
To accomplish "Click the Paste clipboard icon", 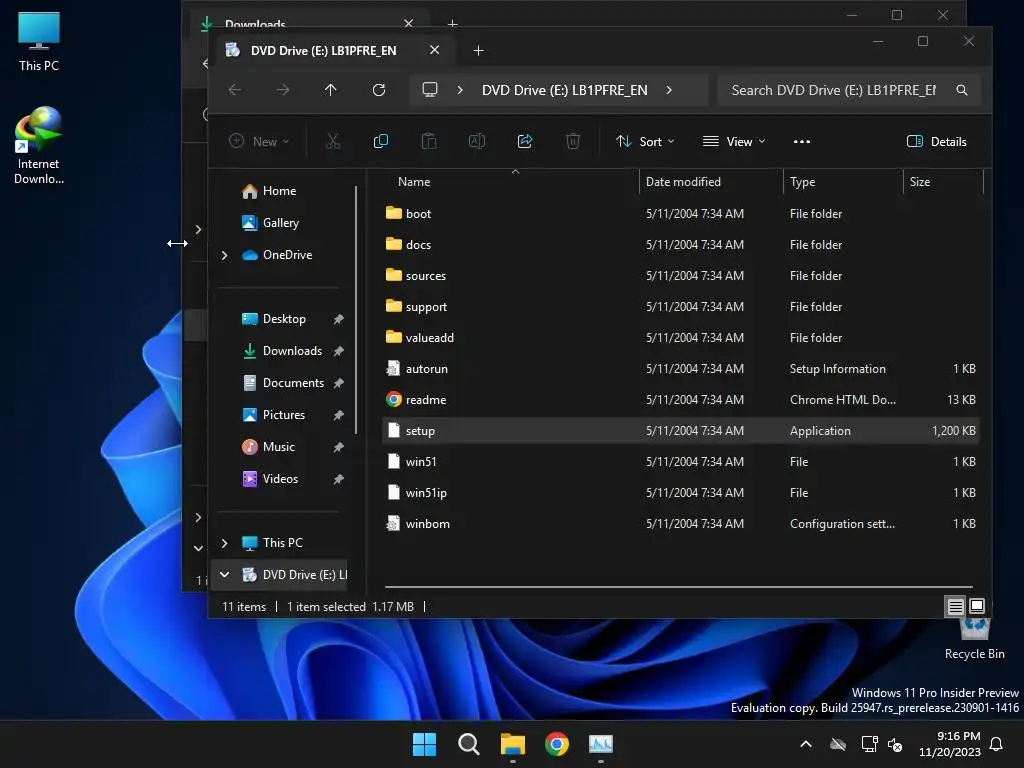I will coord(429,141).
